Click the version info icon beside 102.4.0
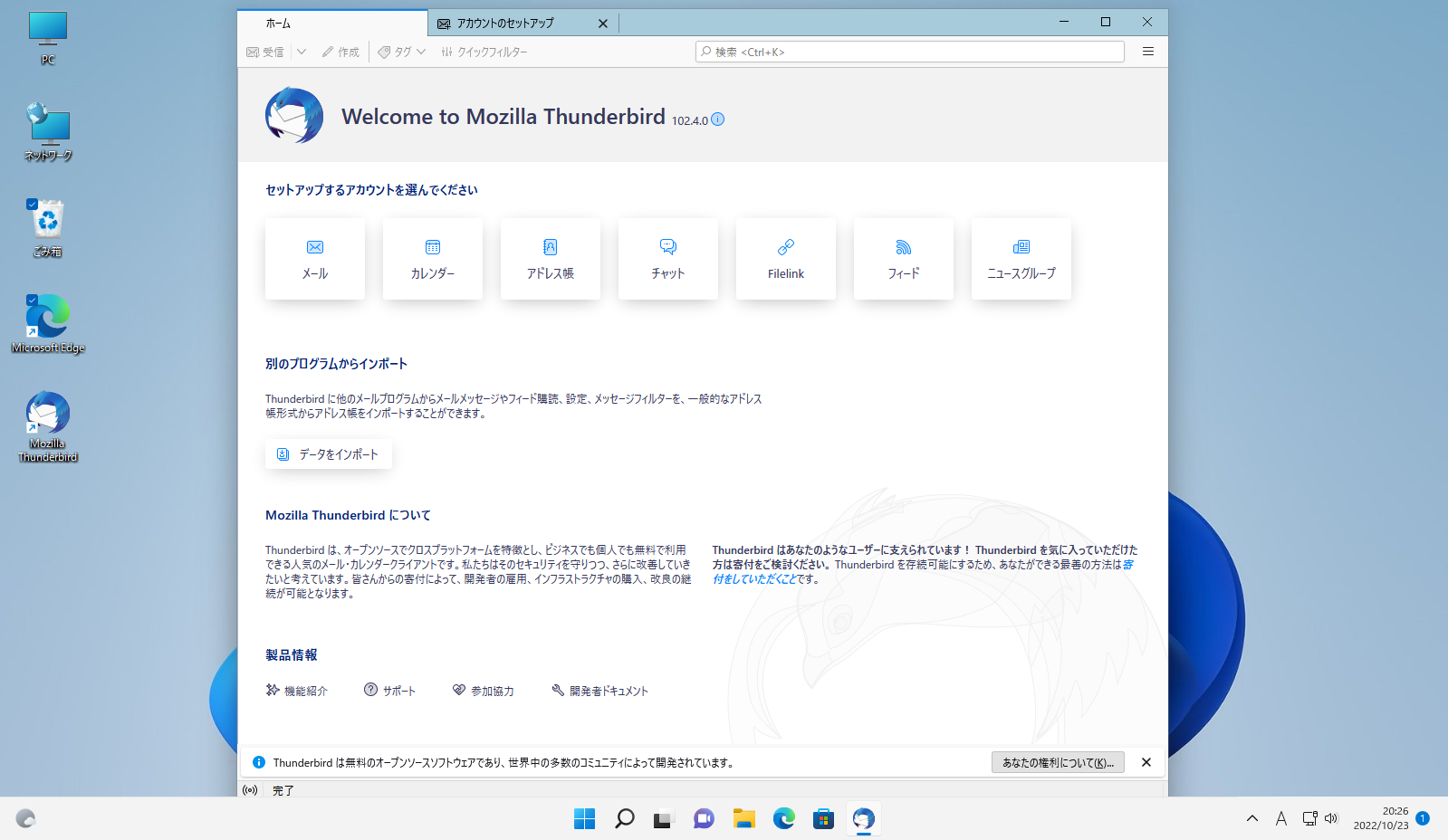 tap(718, 119)
